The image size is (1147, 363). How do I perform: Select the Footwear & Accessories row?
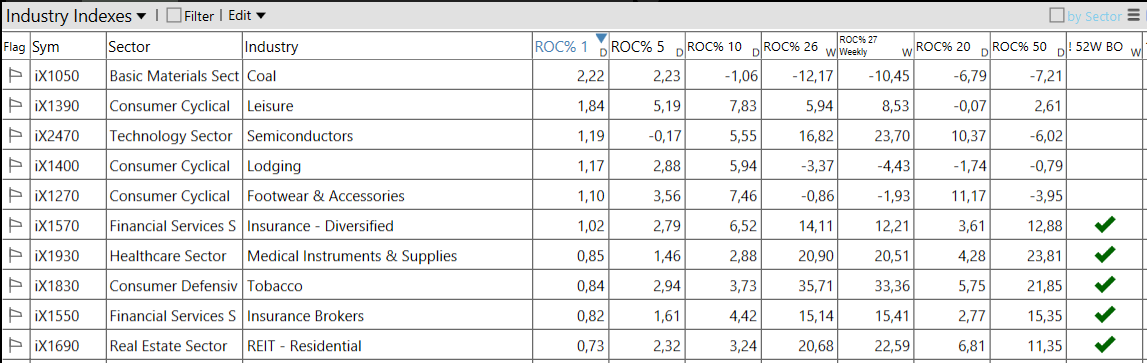pyautogui.click(x=574, y=195)
